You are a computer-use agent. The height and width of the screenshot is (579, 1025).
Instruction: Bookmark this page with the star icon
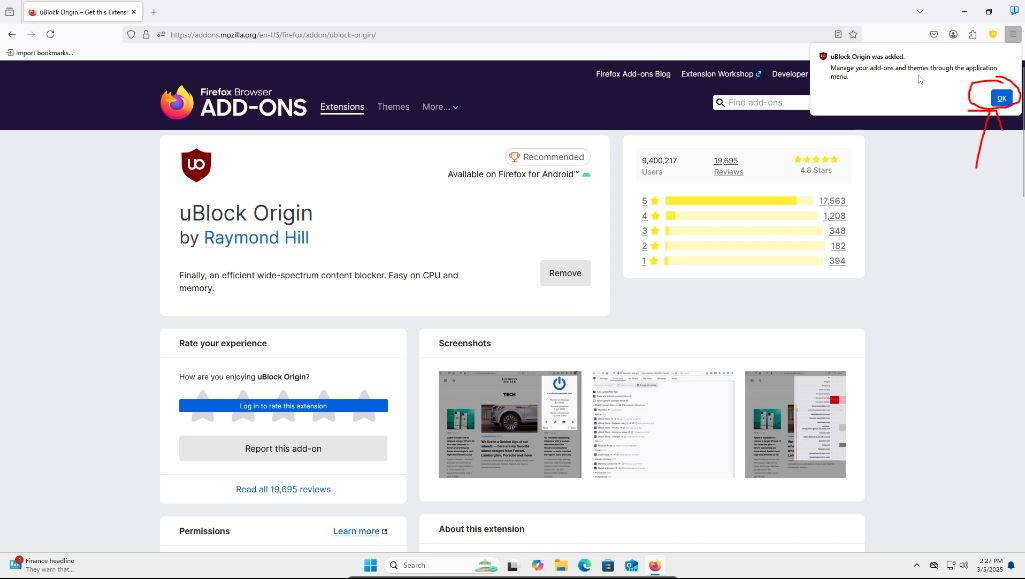[x=853, y=35]
